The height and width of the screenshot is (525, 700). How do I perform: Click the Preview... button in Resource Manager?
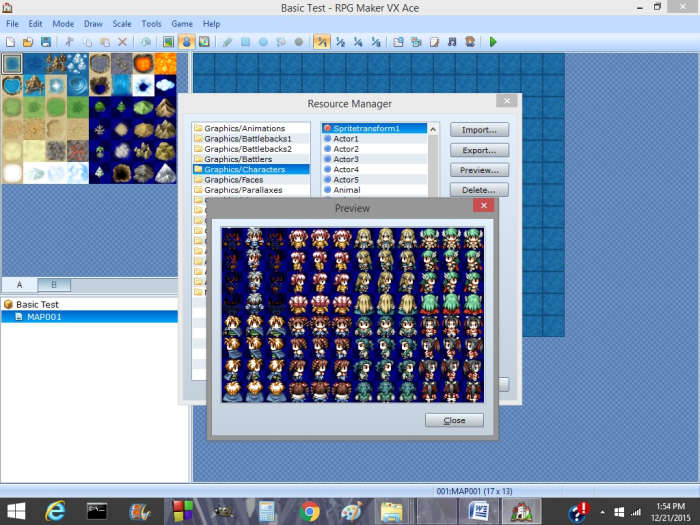pos(479,170)
